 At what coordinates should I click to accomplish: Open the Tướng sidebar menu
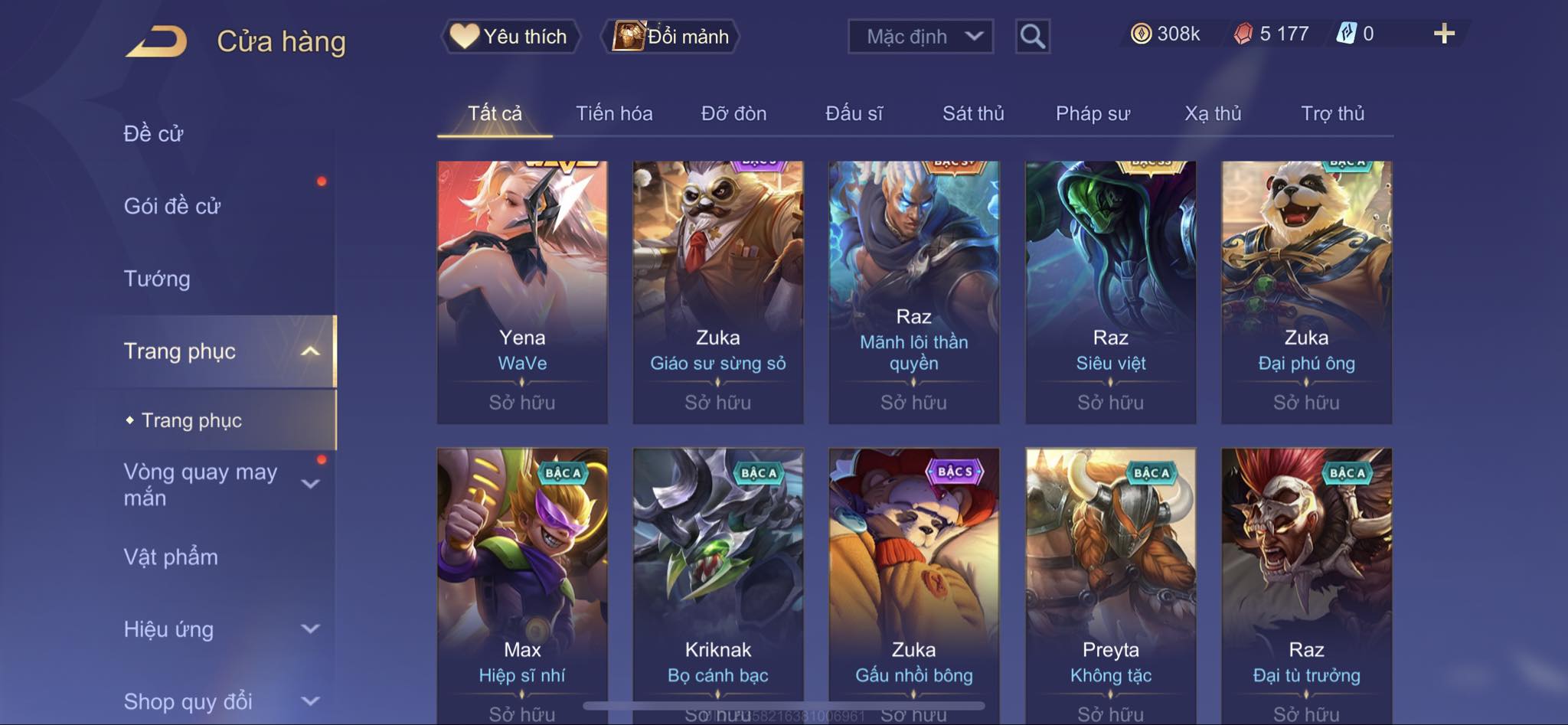click(x=157, y=279)
